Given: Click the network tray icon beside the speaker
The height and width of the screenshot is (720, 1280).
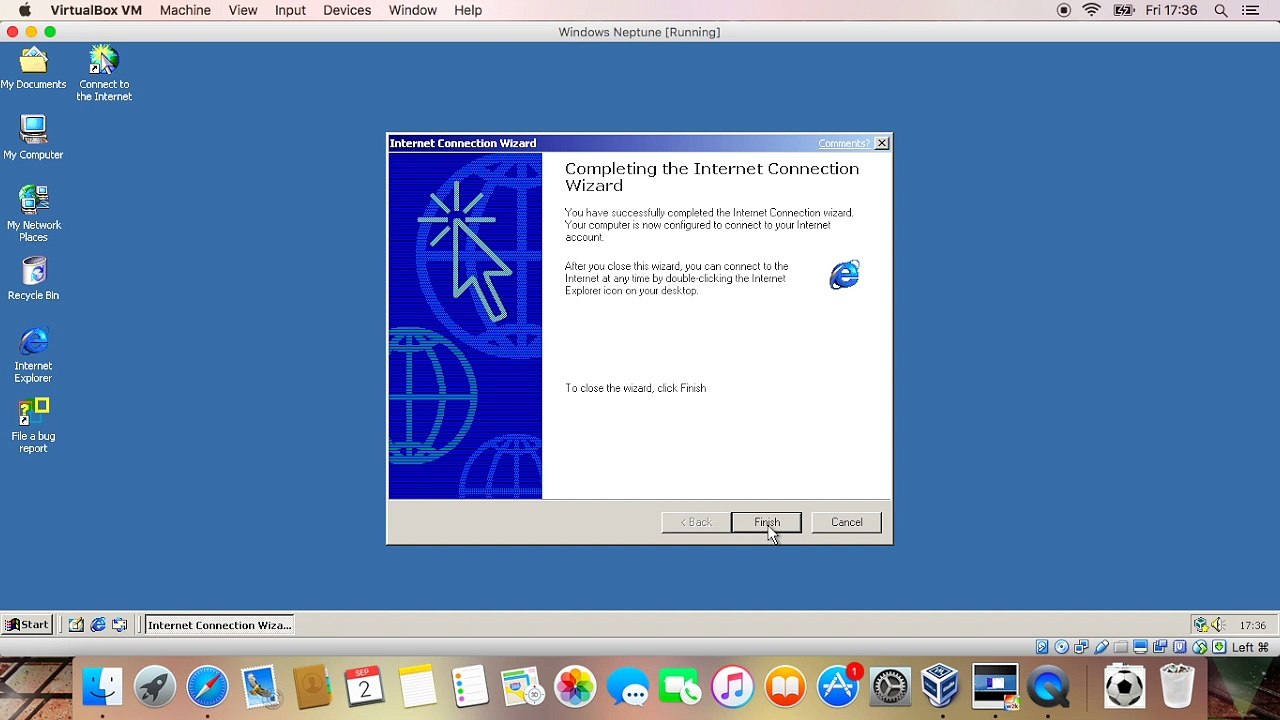Looking at the screenshot, I should coord(1201,625).
